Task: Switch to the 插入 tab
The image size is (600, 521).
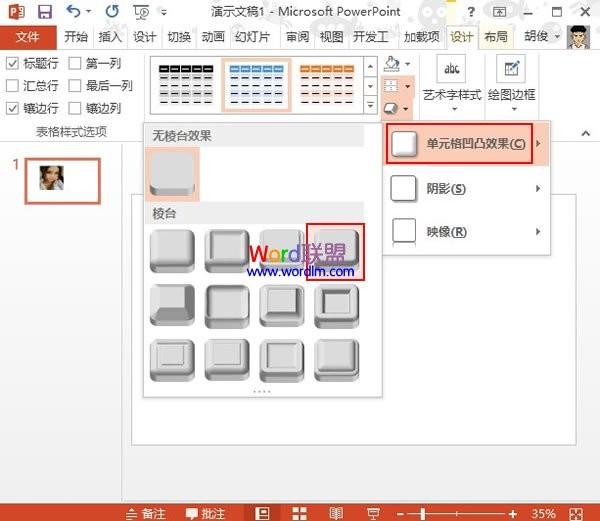Action: 110,37
